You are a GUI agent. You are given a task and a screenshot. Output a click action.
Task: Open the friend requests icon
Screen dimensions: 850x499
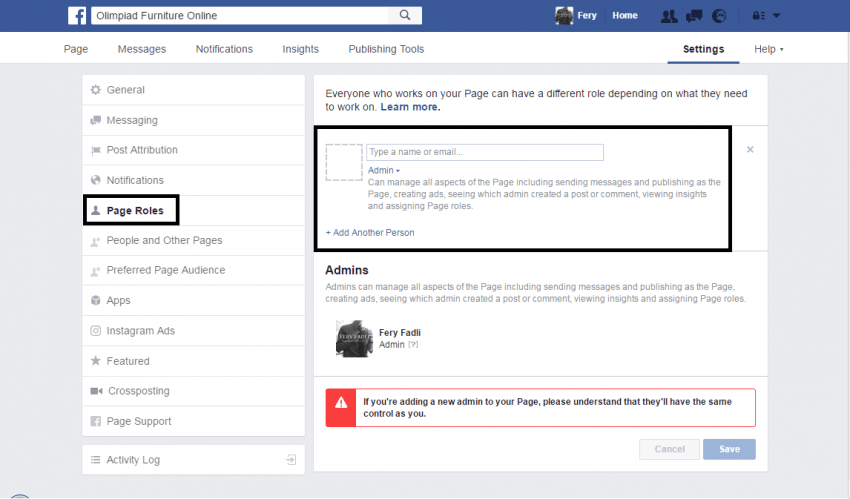tap(670, 16)
